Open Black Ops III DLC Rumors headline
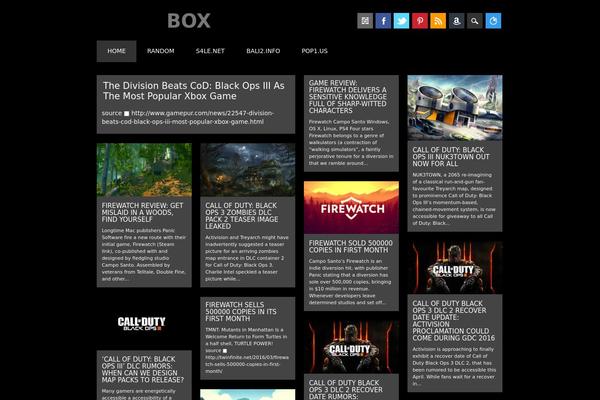This screenshot has width=600, height=400. click(143, 369)
